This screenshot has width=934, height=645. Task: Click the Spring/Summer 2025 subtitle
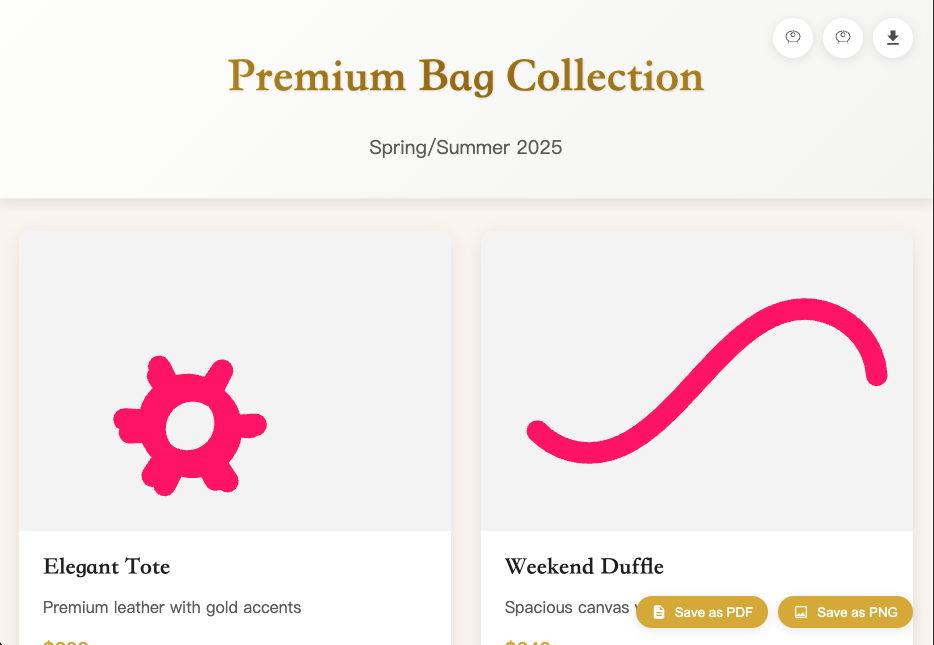(x=466, y=147)
